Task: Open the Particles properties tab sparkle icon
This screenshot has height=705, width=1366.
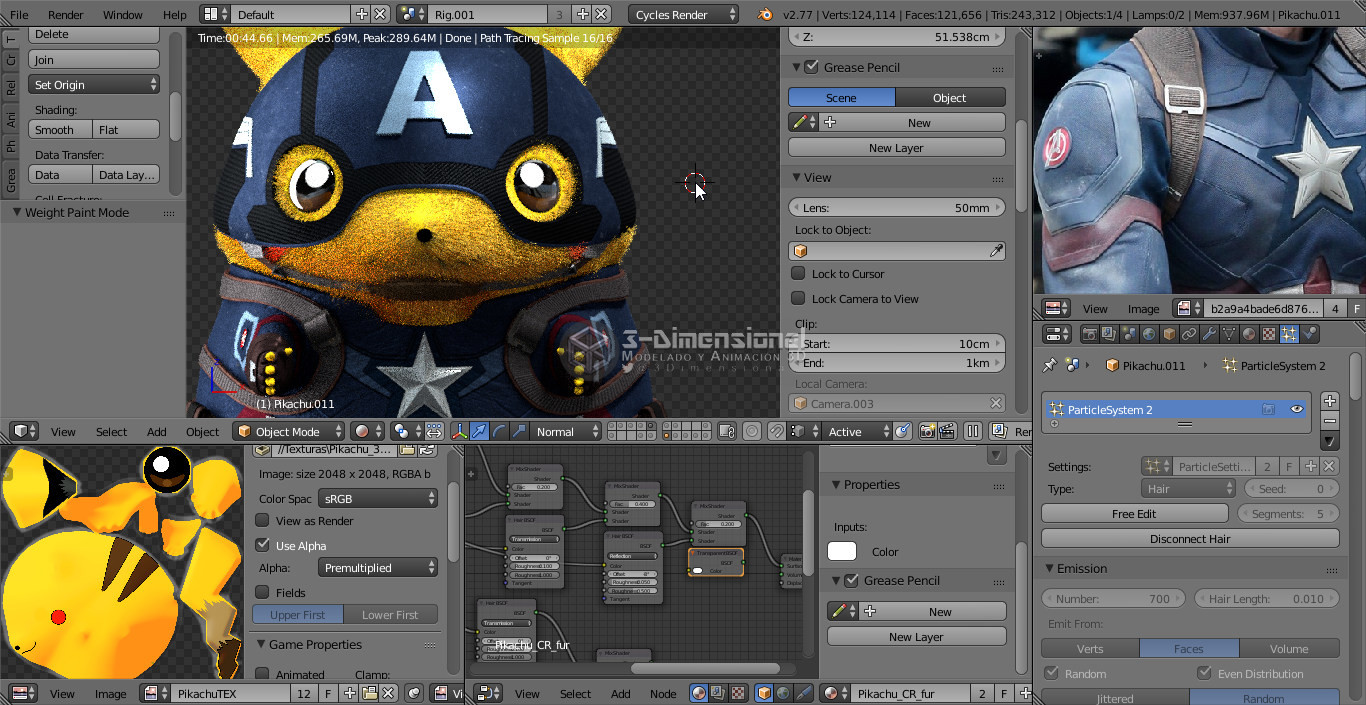Action: click(1290, 334)
